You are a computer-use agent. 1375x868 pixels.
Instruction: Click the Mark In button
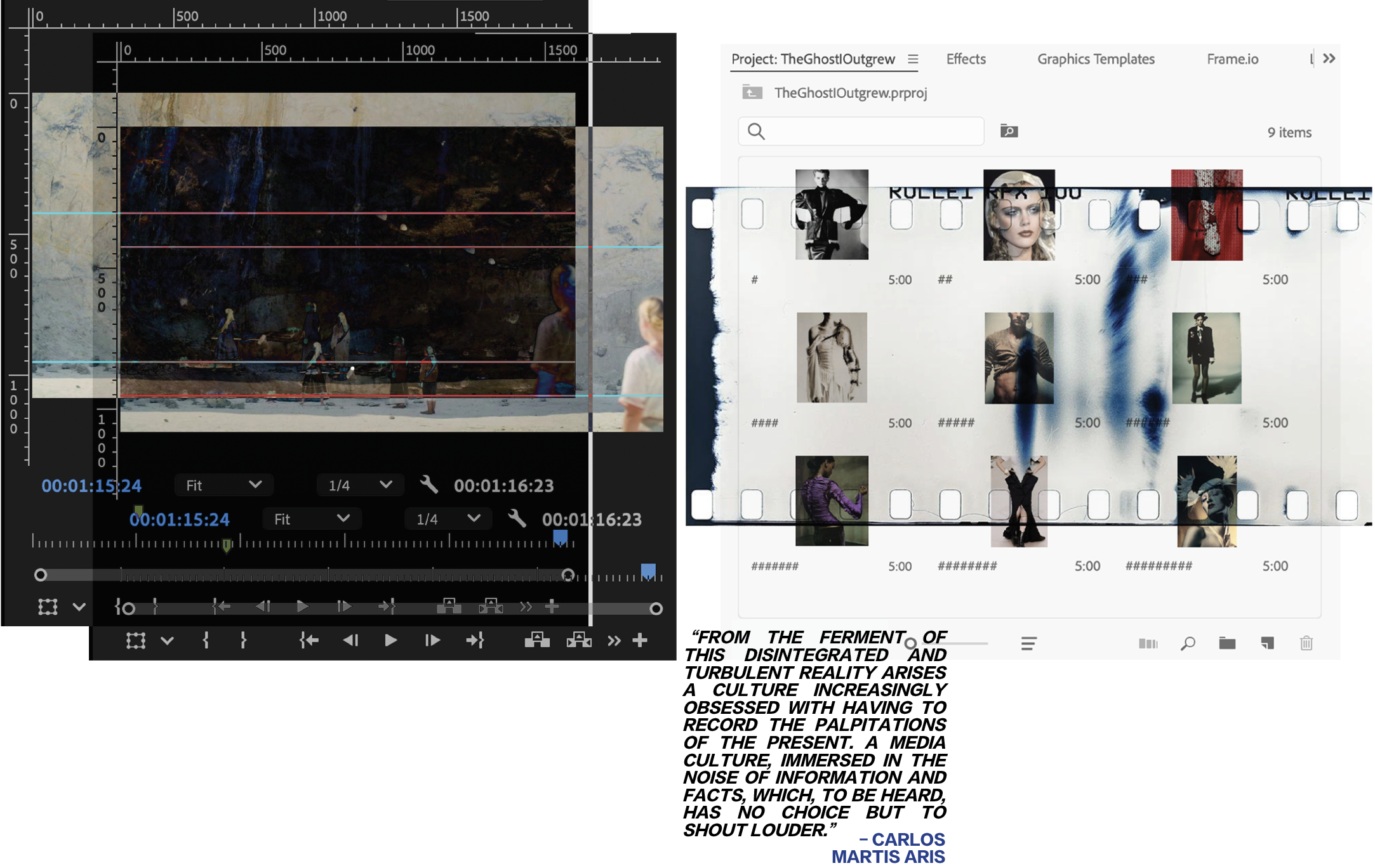206,640
